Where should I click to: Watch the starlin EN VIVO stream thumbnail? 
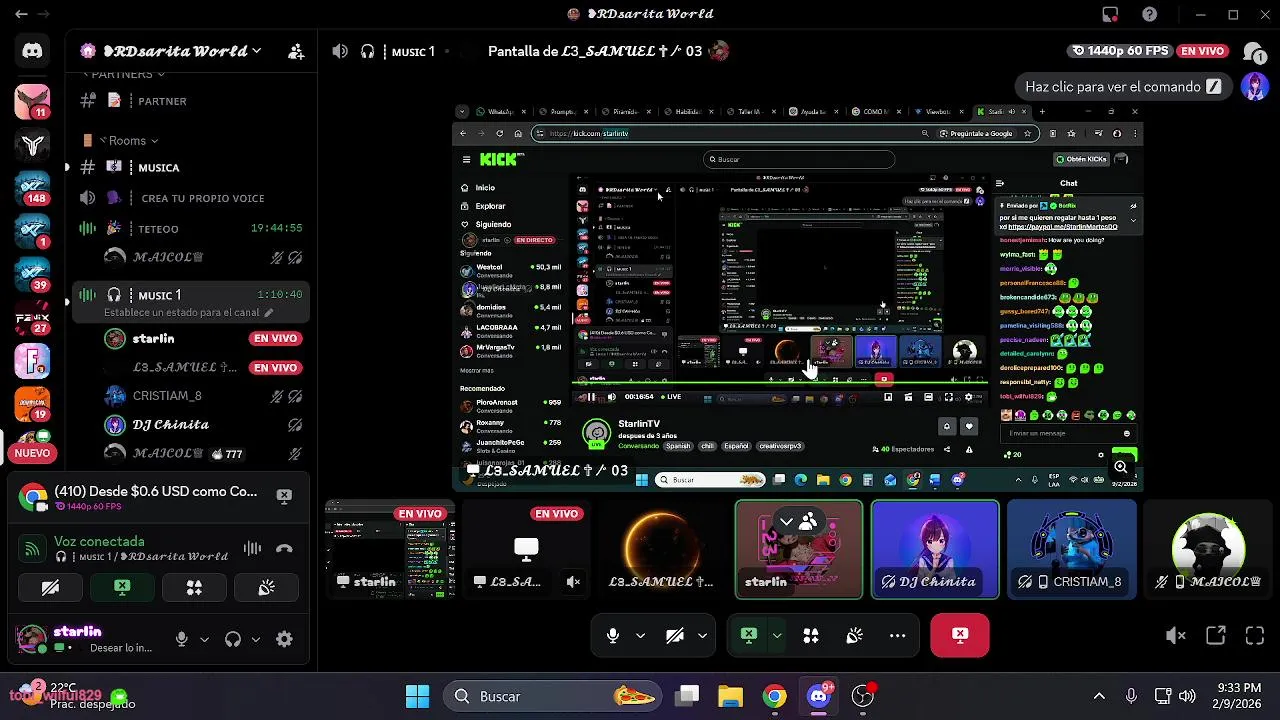tap(389, 550)
